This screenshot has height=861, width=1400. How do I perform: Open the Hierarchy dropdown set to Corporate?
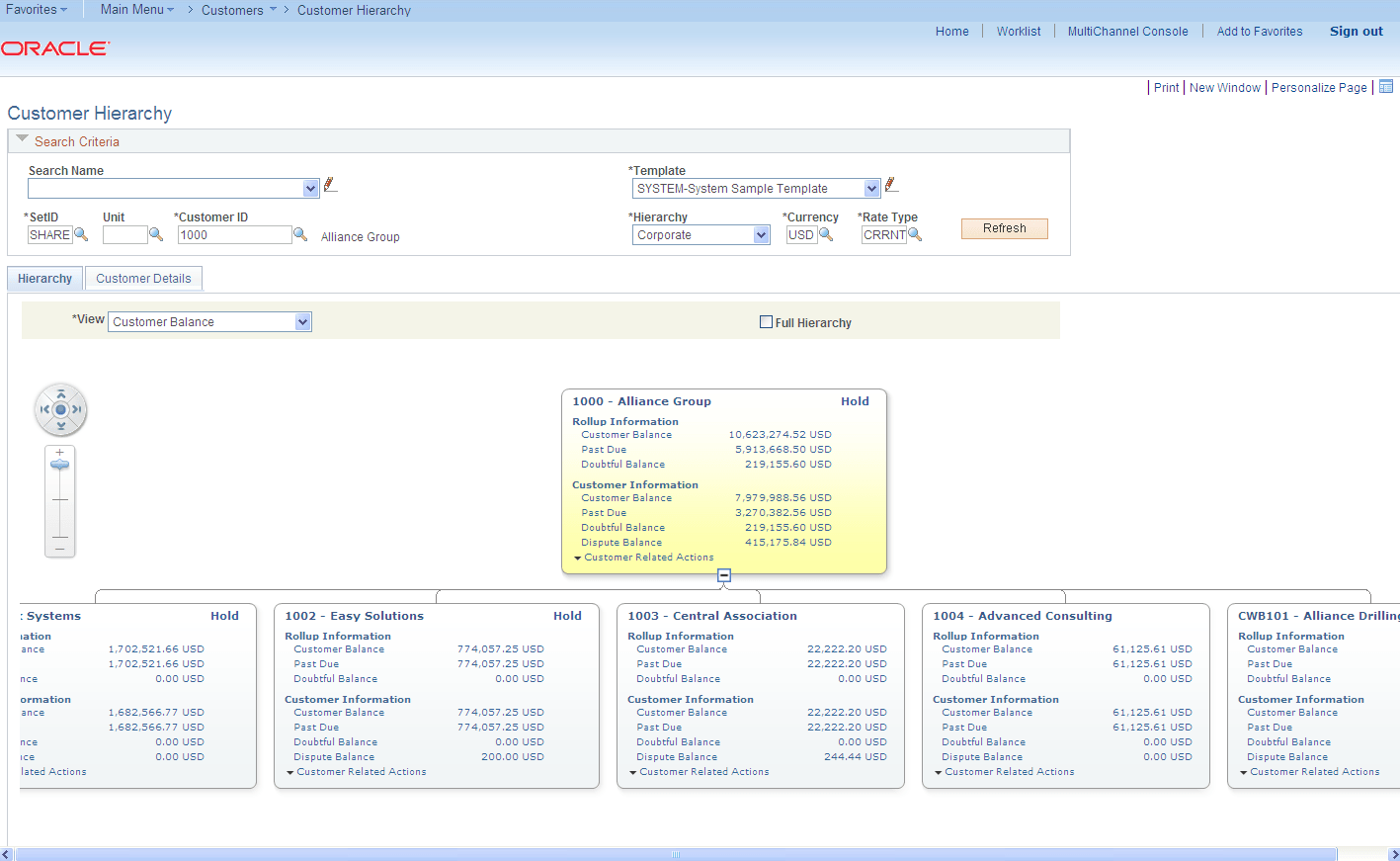pyautogui.click(x=761, y=234)
